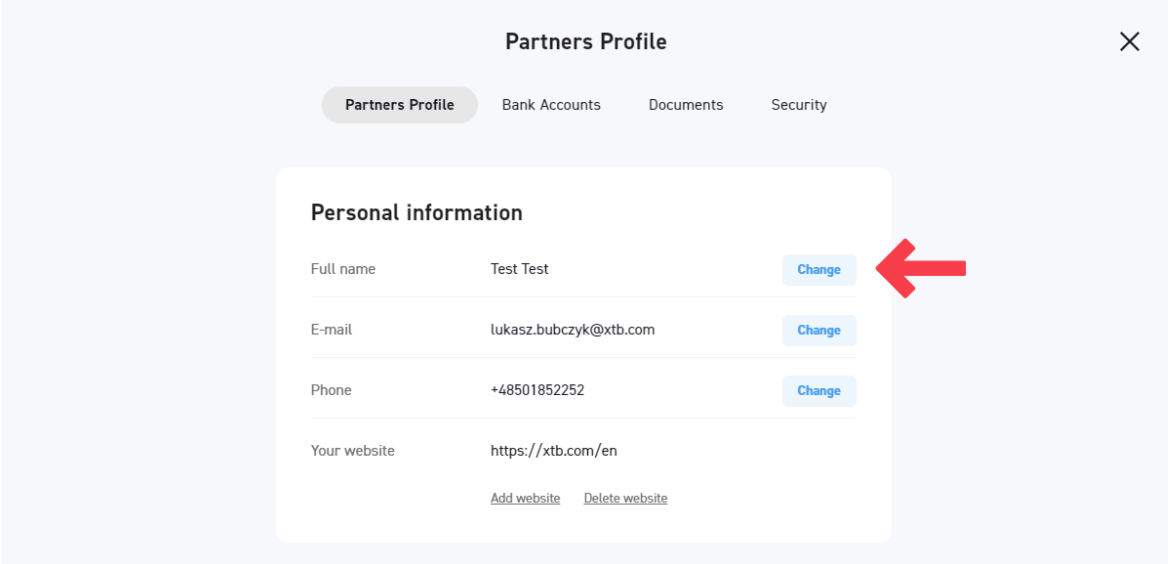
Task: Switch to the Bank Accounts tab
Action: [551, 105]
